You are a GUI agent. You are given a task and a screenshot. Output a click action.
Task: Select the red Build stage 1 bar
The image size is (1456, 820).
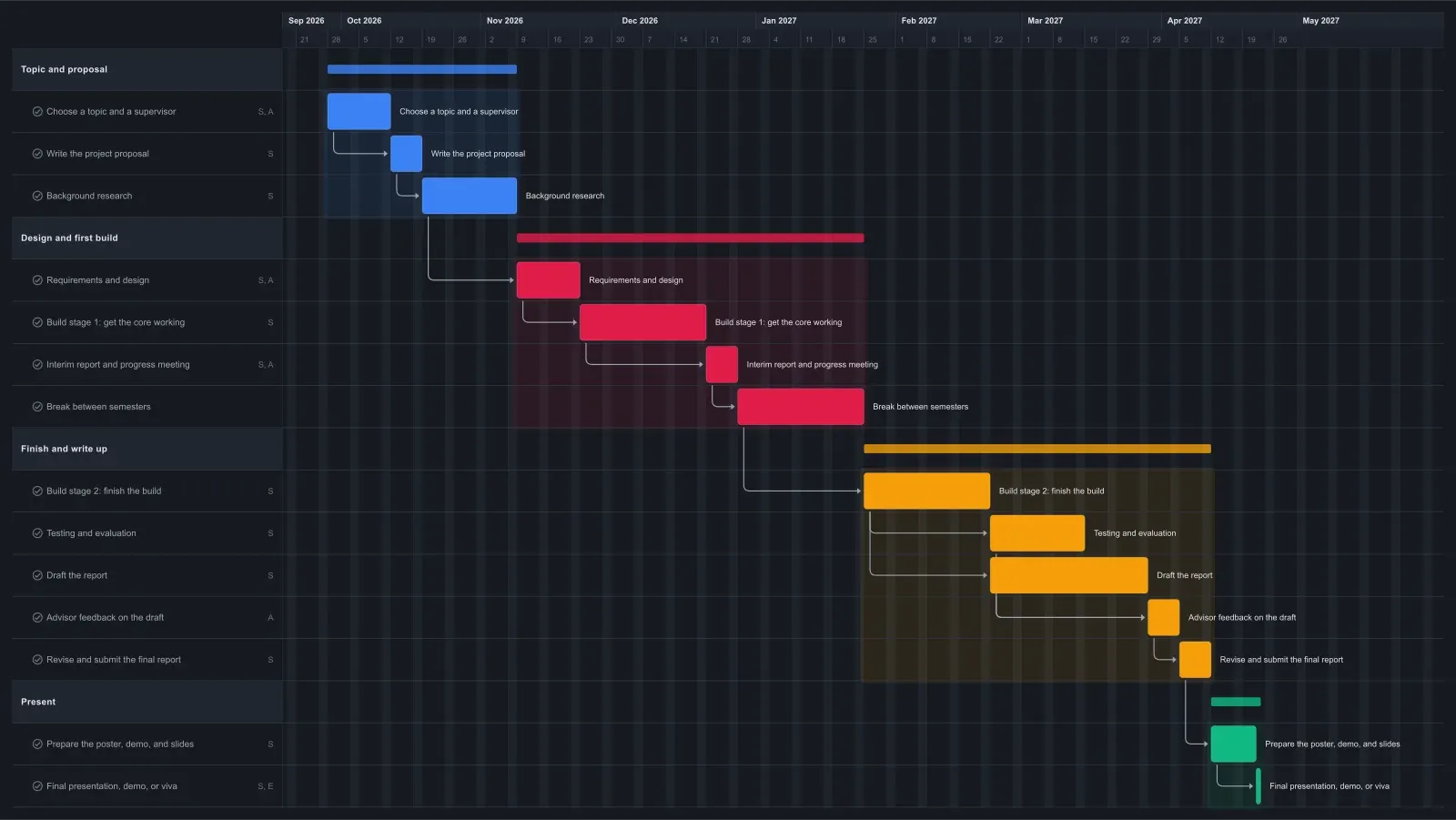click(643, 322)
